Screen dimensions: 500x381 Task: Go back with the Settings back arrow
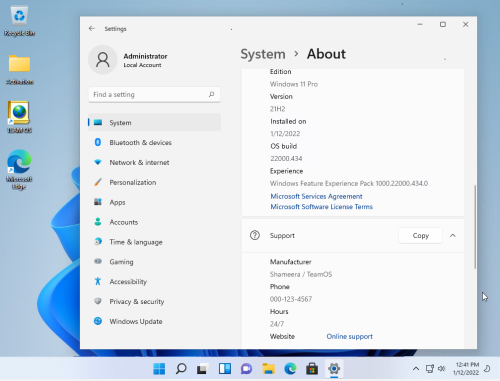coord(92,29)
